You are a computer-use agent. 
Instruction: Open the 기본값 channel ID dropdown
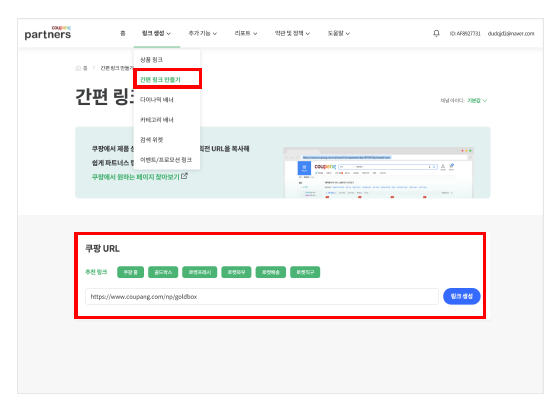point(477,100)
